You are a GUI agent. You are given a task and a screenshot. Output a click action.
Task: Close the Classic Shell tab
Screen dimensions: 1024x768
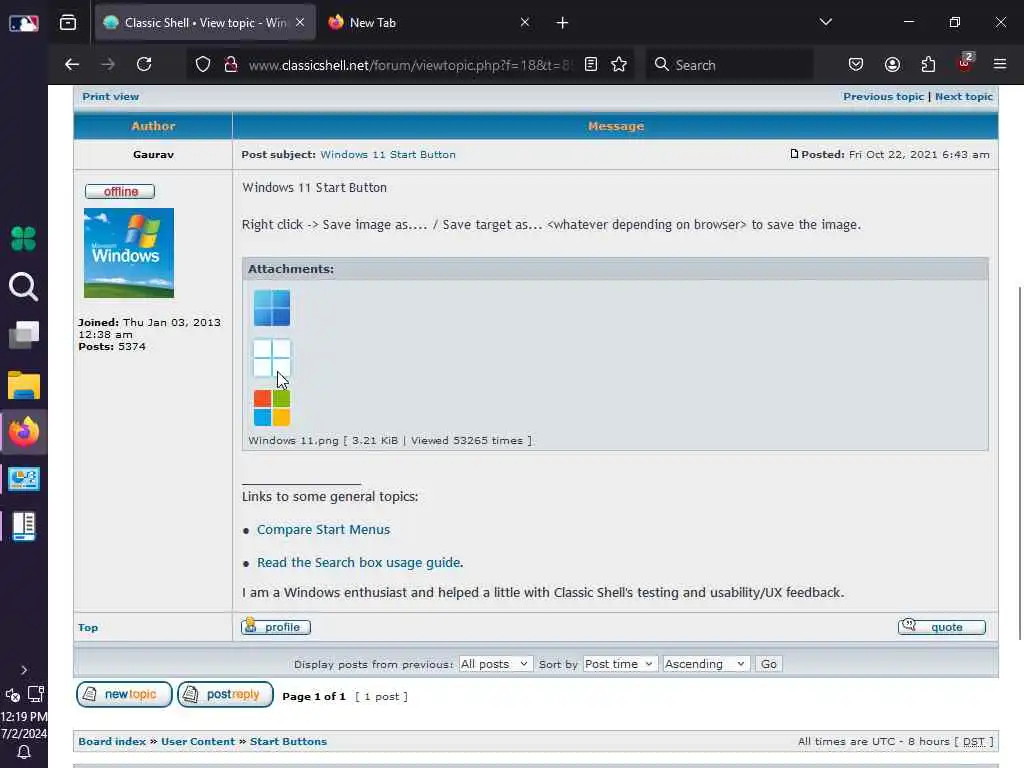[x=300, y=23]
